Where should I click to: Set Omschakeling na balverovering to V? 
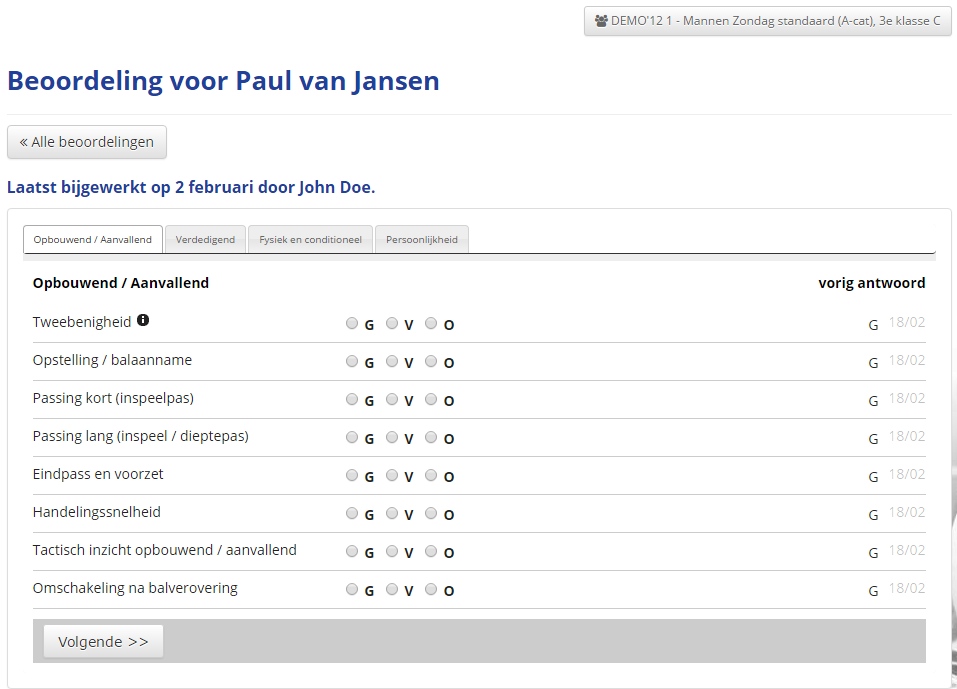[392, 589]
